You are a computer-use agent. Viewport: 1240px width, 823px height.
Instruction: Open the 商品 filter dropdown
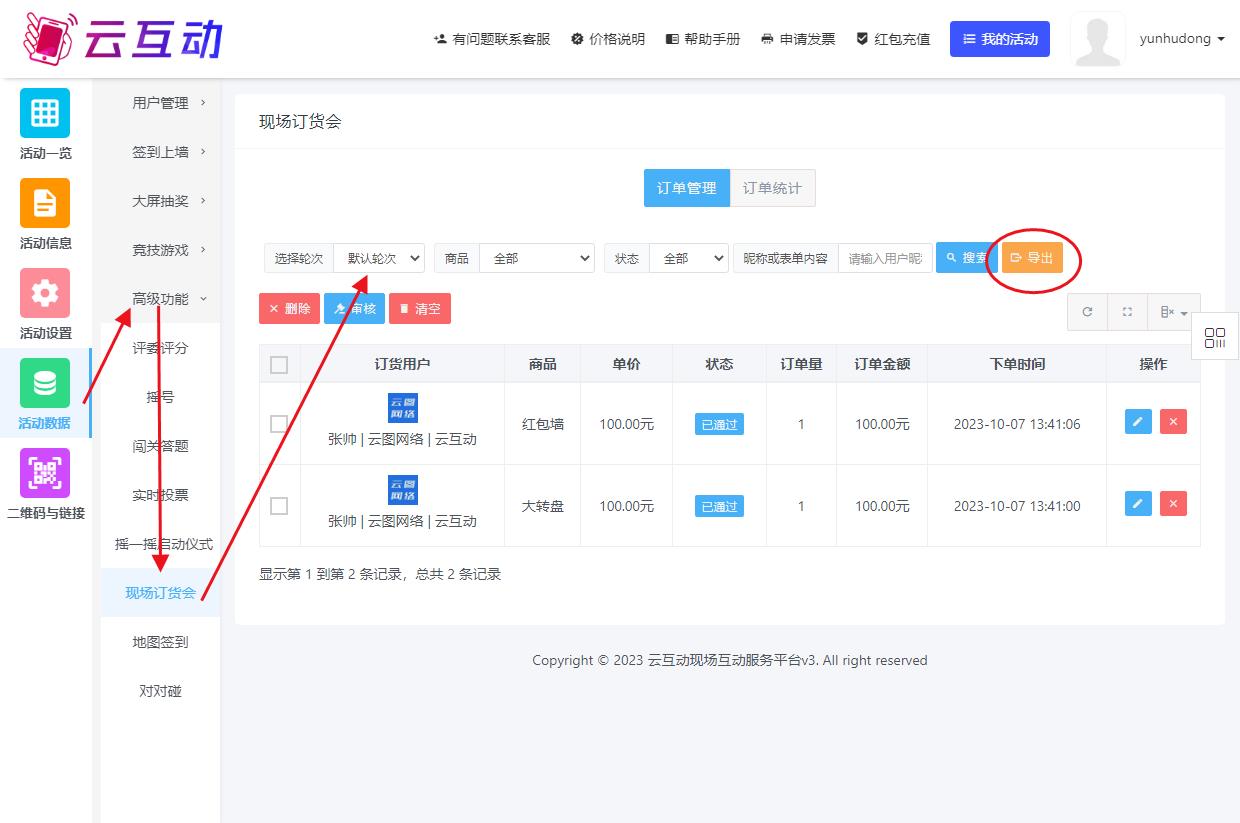[537, 258]
